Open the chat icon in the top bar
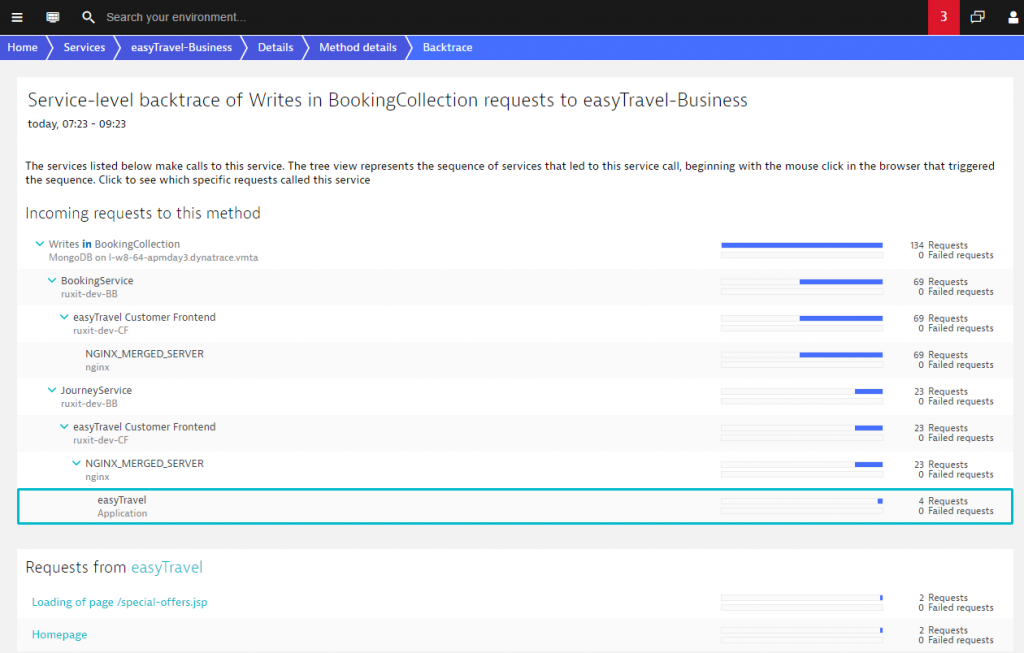This screenshot has width=1024, height=653. [x=53, y=17]
